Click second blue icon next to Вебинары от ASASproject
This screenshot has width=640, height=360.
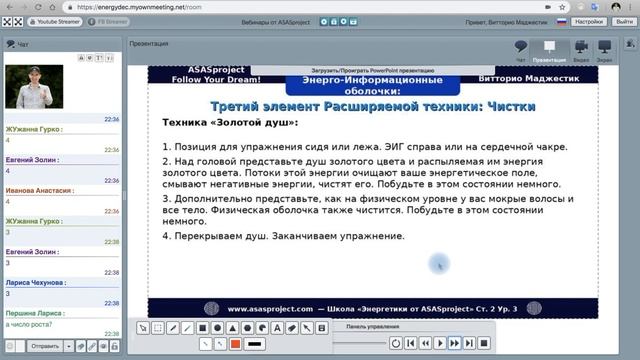(x=333, y=22)
